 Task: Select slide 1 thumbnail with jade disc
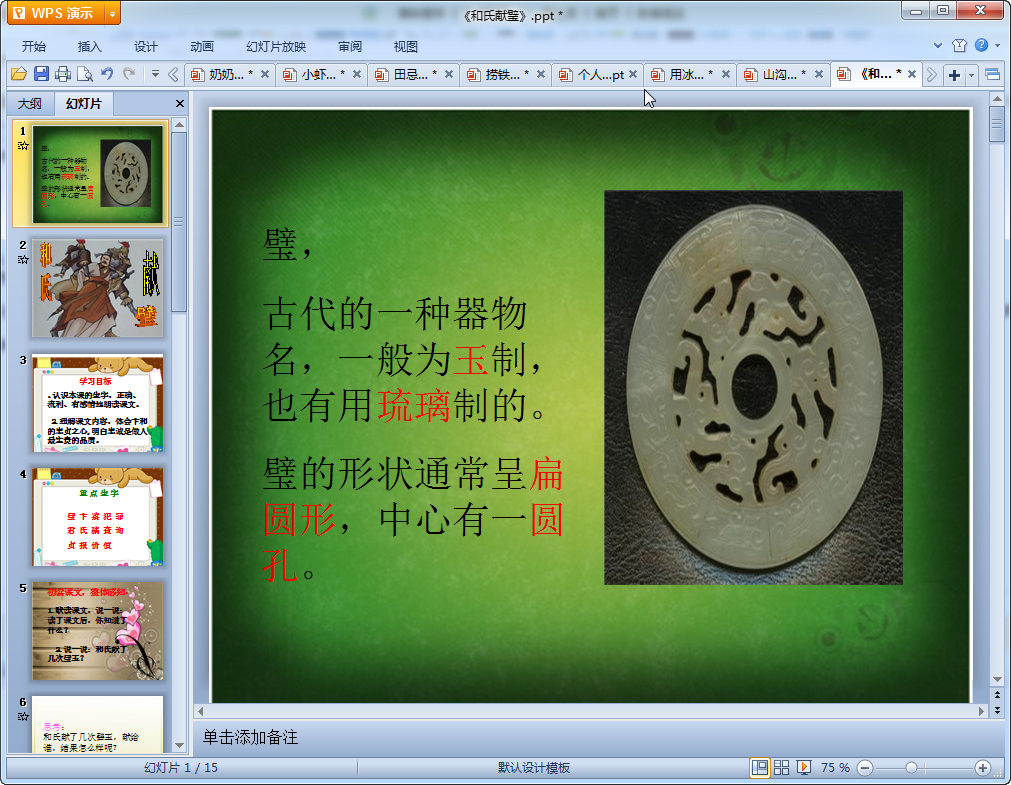point(97,174)
